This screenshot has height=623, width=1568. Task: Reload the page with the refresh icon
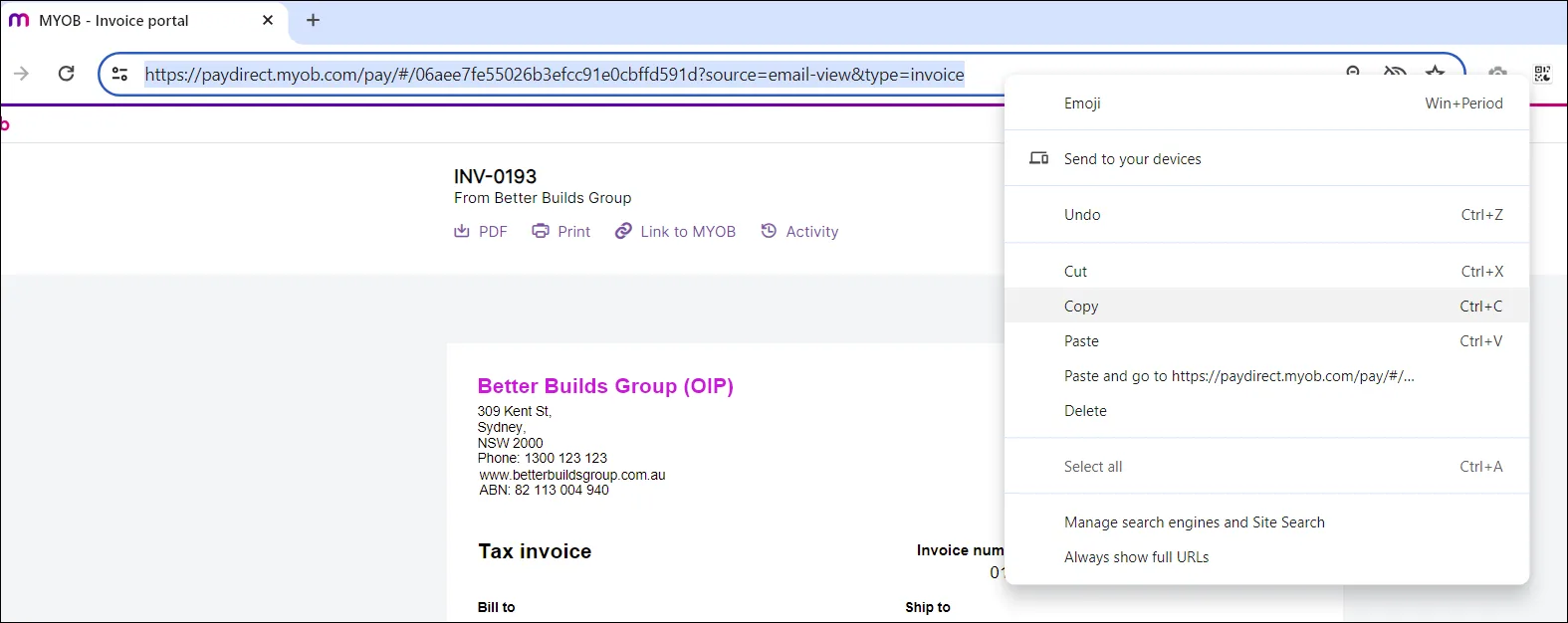[x=66, y=74]
